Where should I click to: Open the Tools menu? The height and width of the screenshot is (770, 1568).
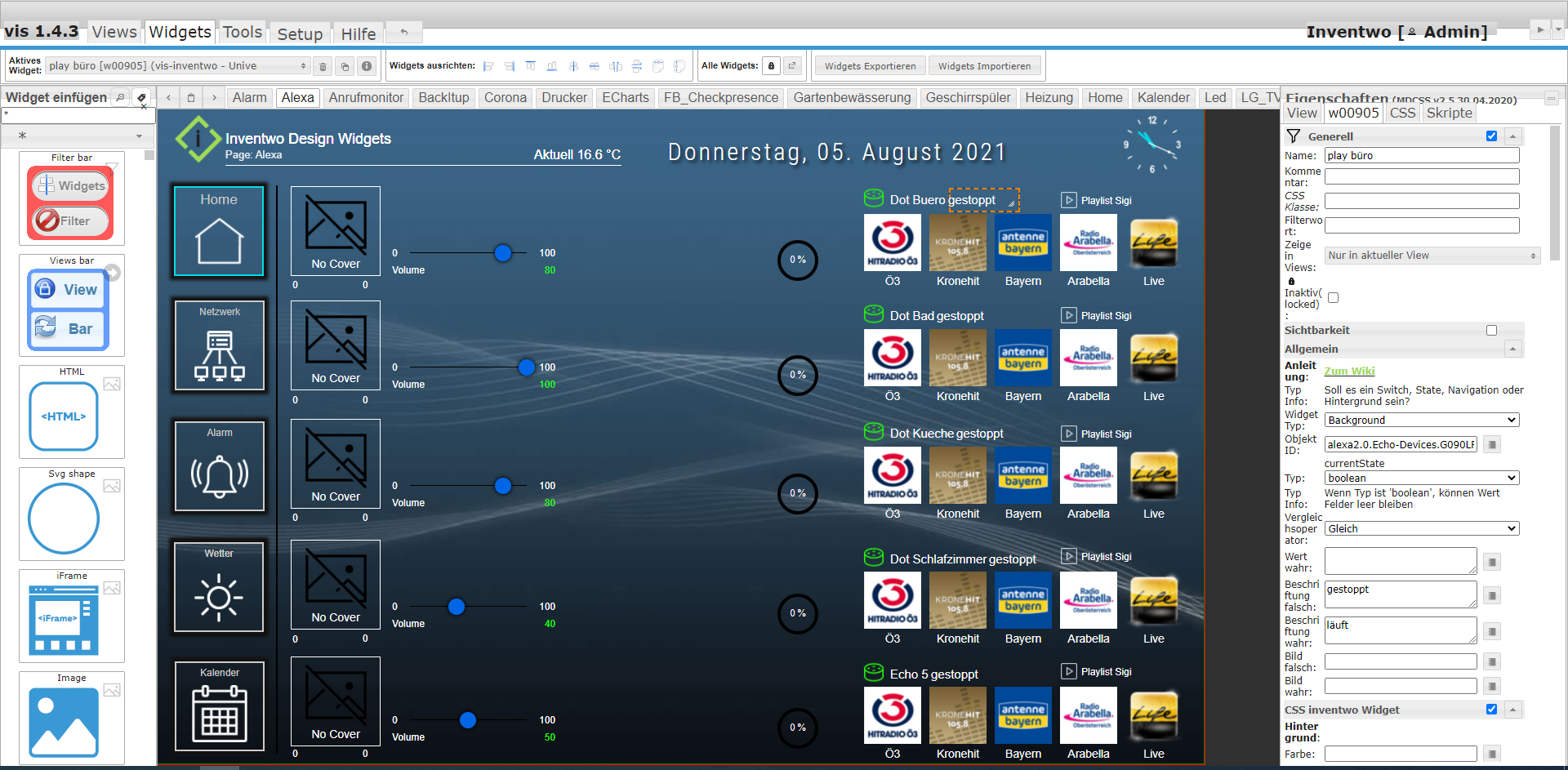[243, 32]
